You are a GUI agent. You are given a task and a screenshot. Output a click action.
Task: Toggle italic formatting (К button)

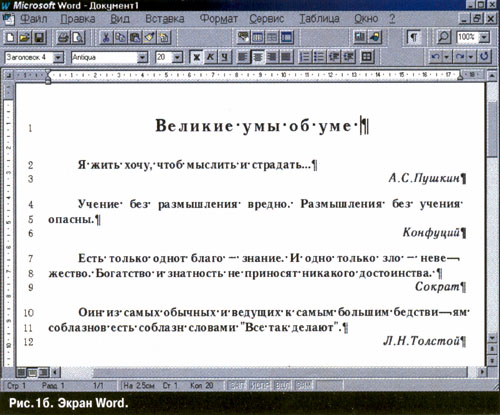click(211, 57)
